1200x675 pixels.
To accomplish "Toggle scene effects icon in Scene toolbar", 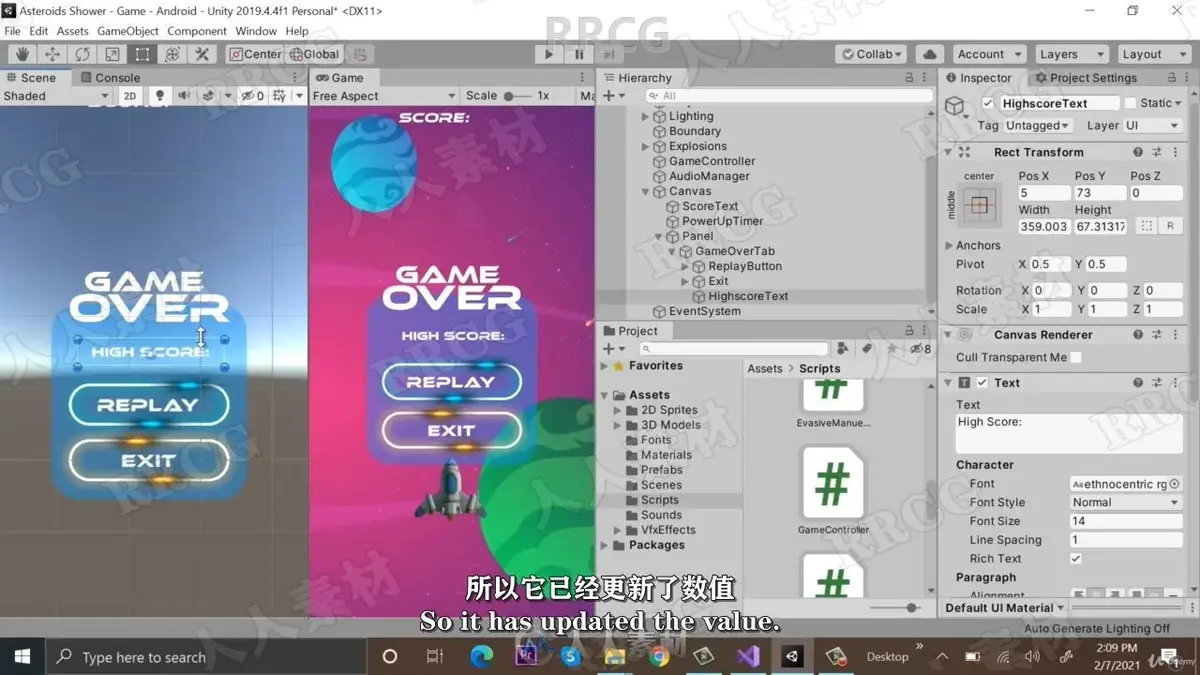I will 208,96.
